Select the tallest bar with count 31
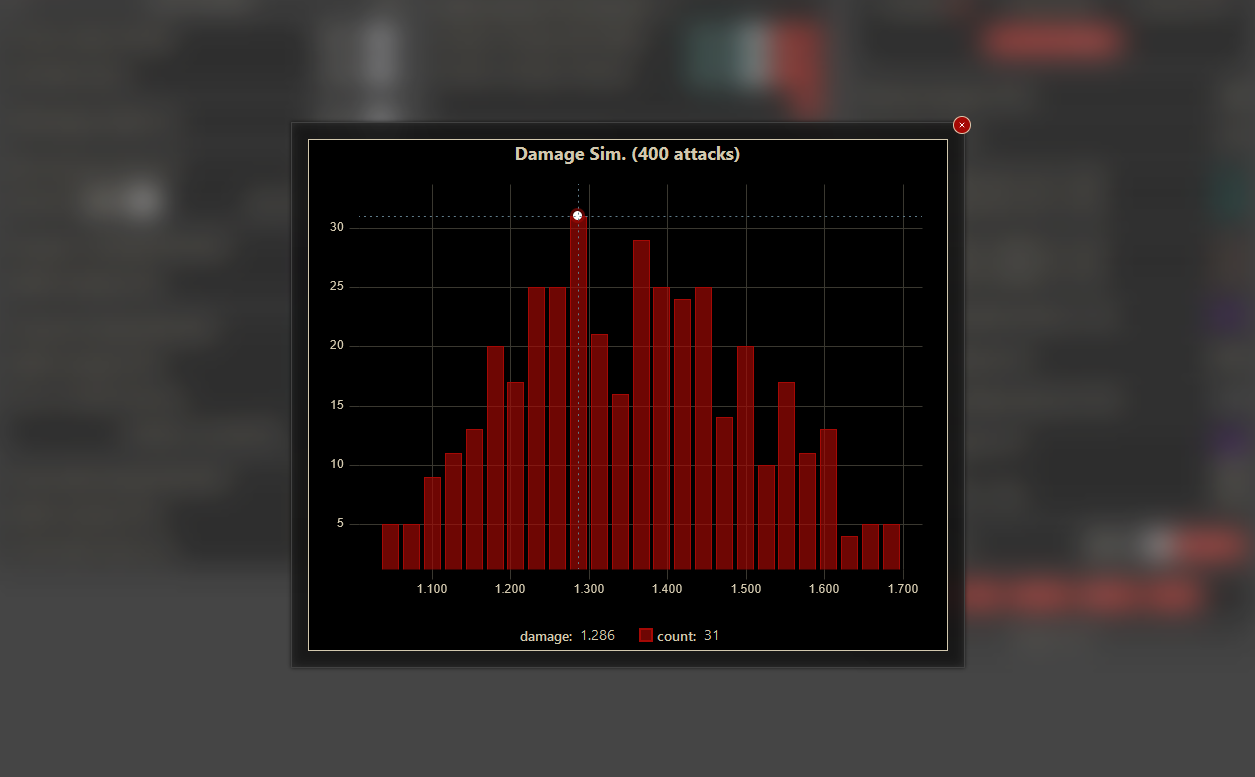 [x=578, y=392]
